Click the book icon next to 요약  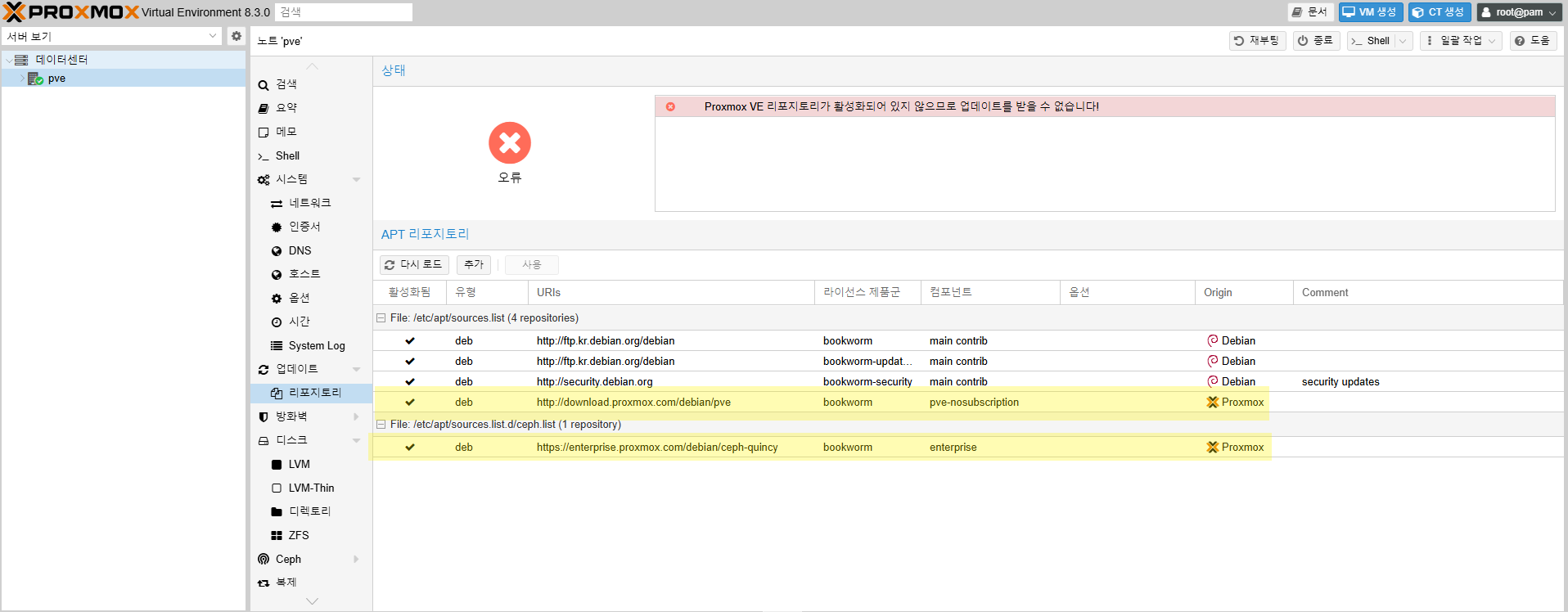[264, 108]
